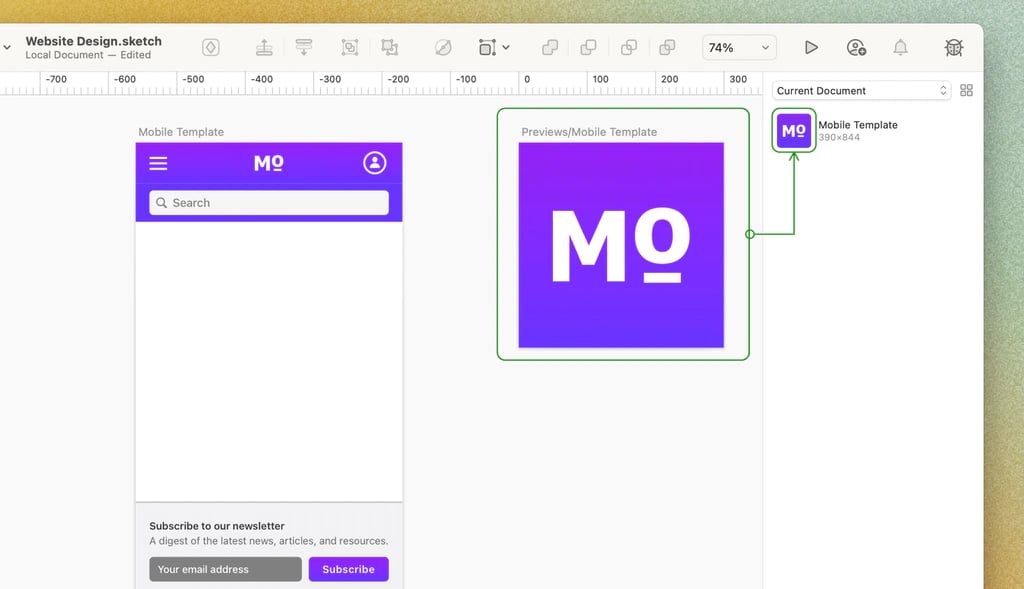Click the Subscribe button

(x=349, y=569)
